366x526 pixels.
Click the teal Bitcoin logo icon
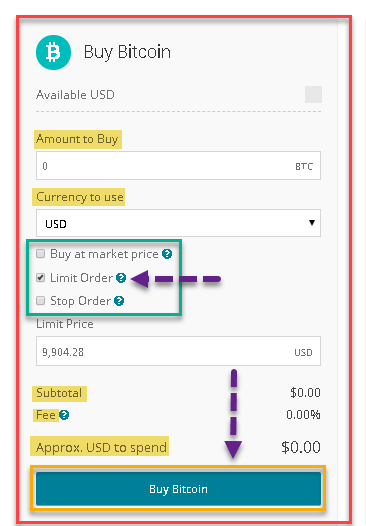tap(53, 52)
